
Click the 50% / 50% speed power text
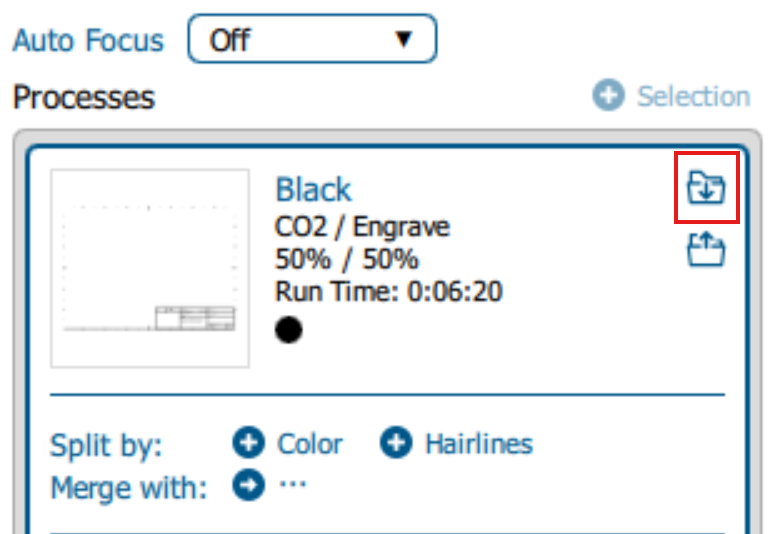(x=347, y=259)
